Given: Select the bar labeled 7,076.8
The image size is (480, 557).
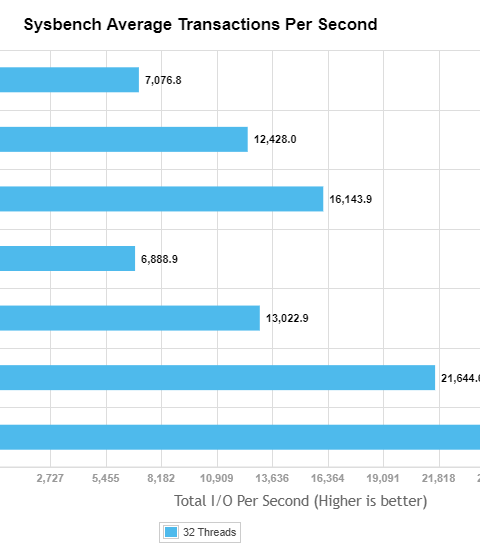Looking at the screenshot, I should pyautogui.click(x=69, y=80).
